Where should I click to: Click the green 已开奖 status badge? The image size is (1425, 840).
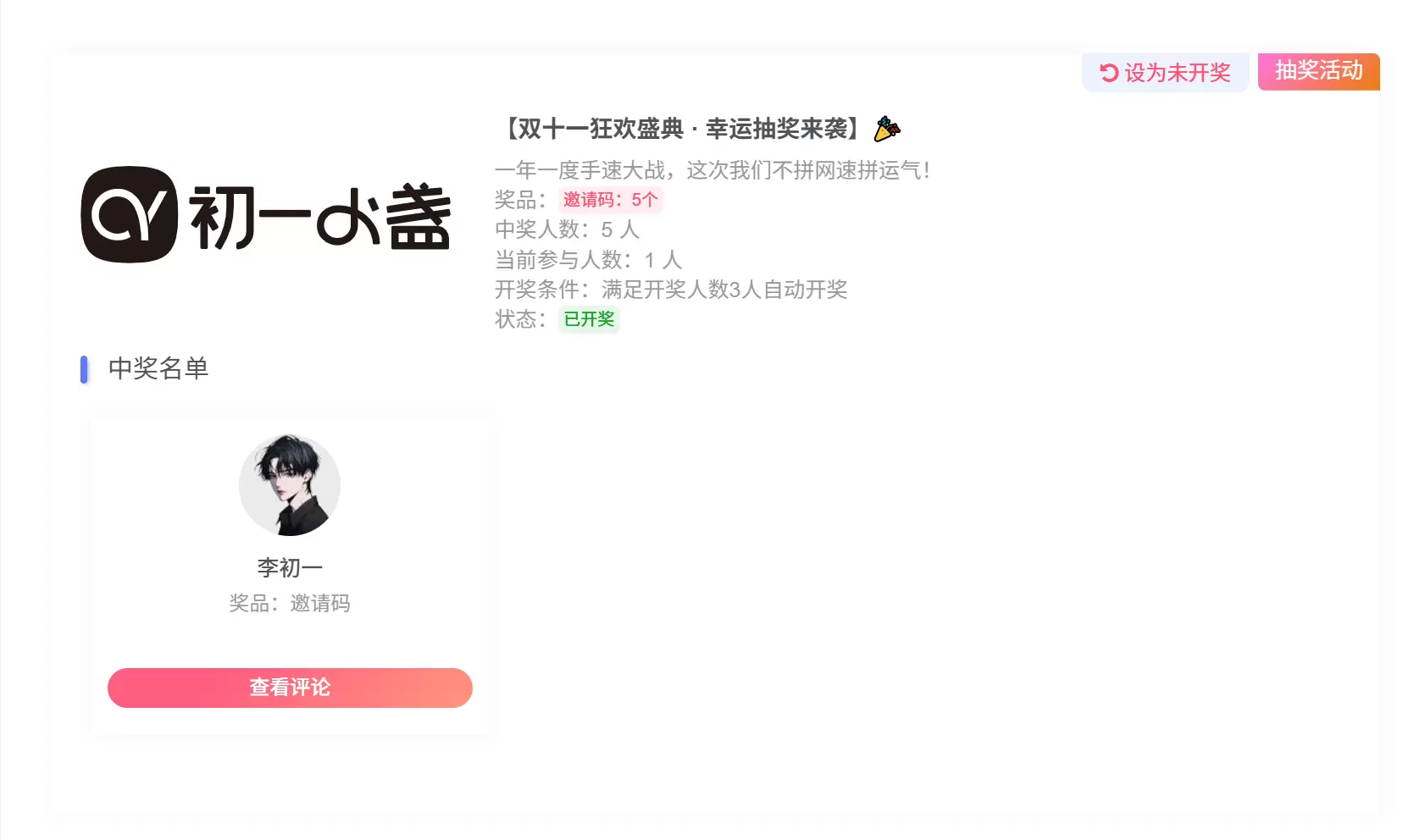tap(590, 319)
